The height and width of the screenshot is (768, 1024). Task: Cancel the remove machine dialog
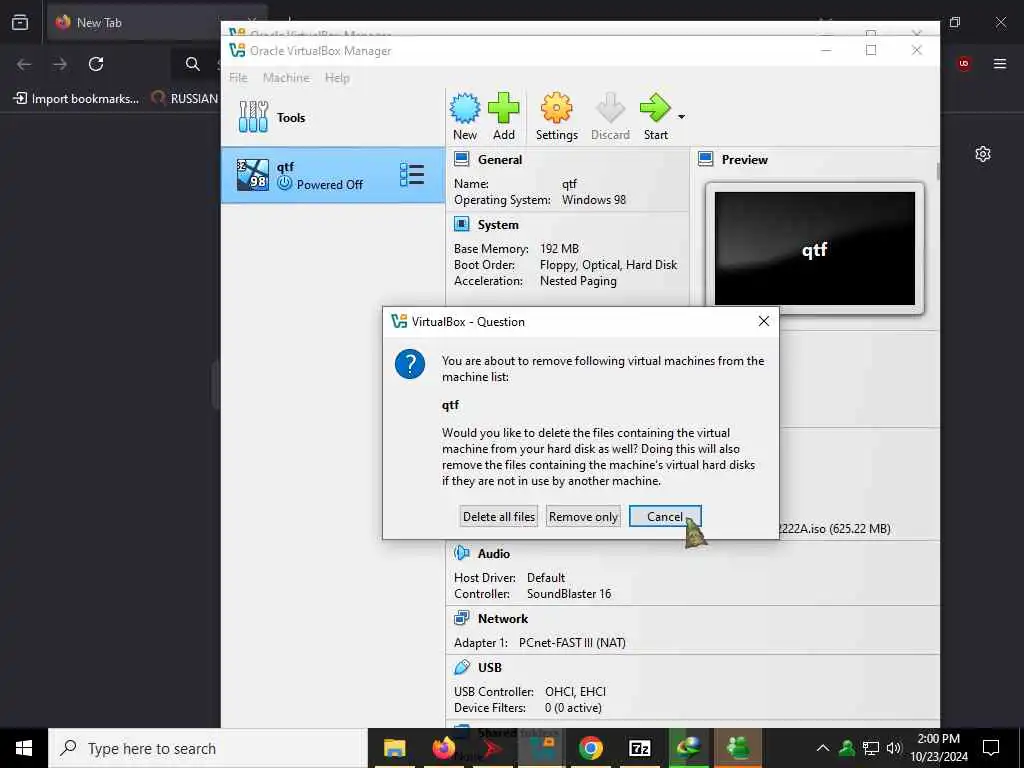click(665, 517)
